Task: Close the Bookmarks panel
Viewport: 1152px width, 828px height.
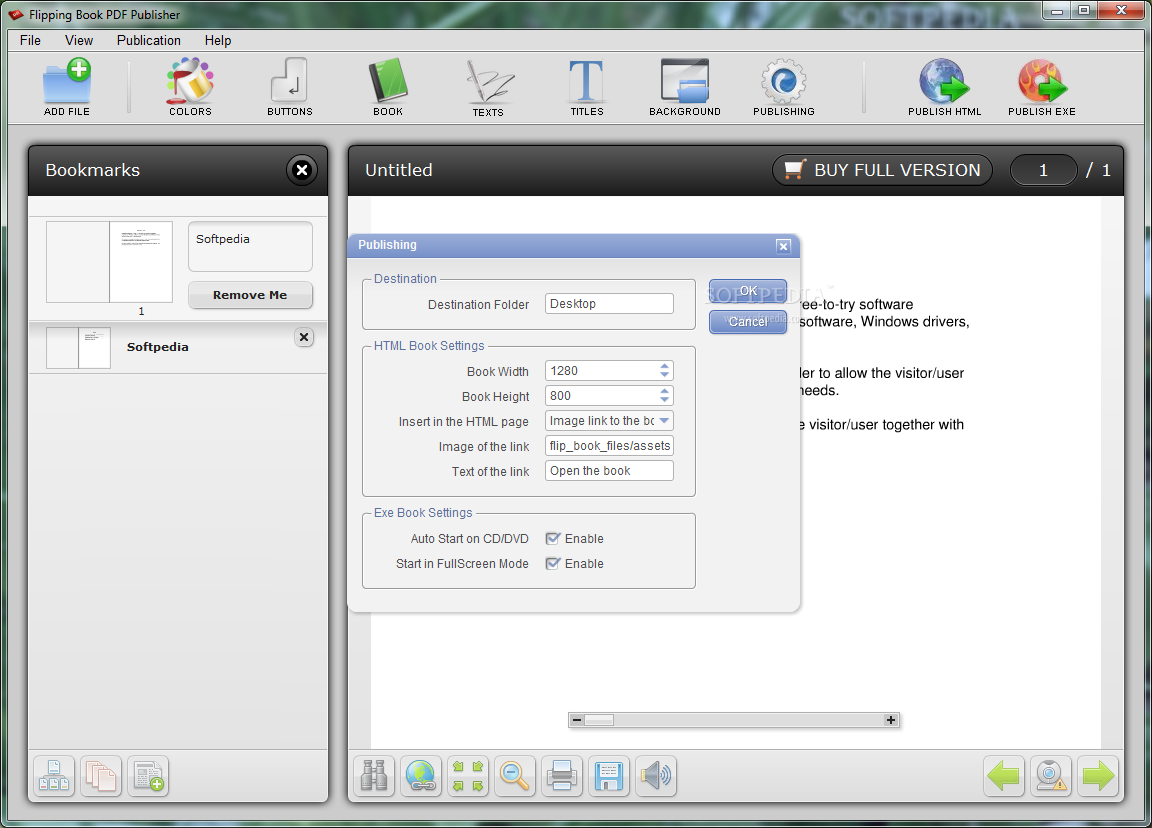Action: pos(302,170)
